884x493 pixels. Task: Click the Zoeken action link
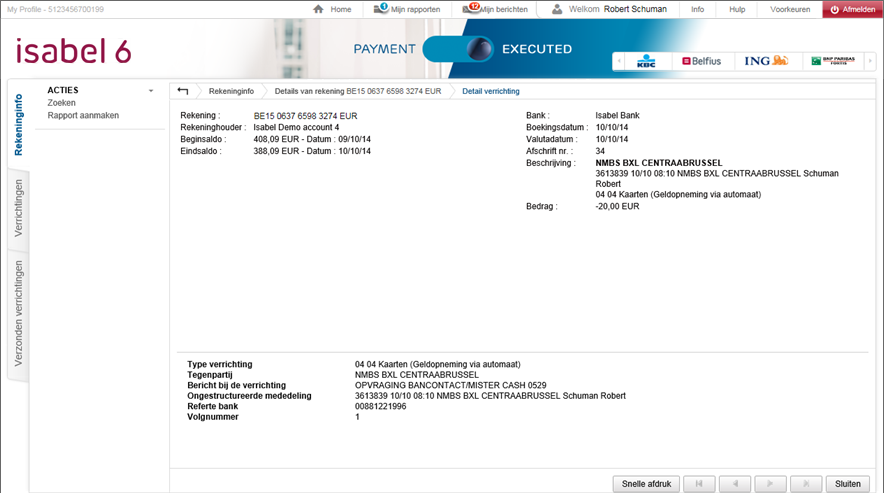click(62, 103)
